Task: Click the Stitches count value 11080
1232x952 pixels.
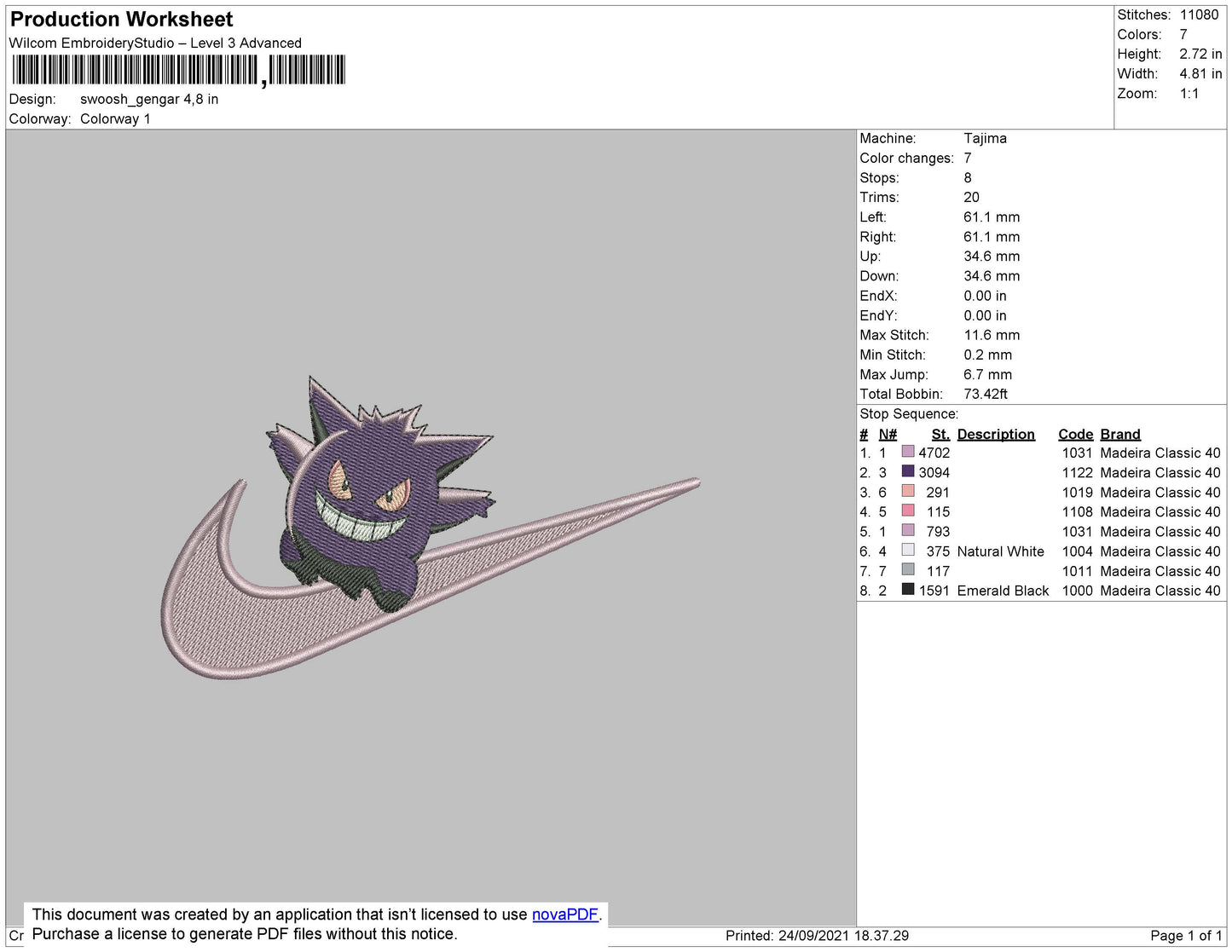Action: 1199,14
